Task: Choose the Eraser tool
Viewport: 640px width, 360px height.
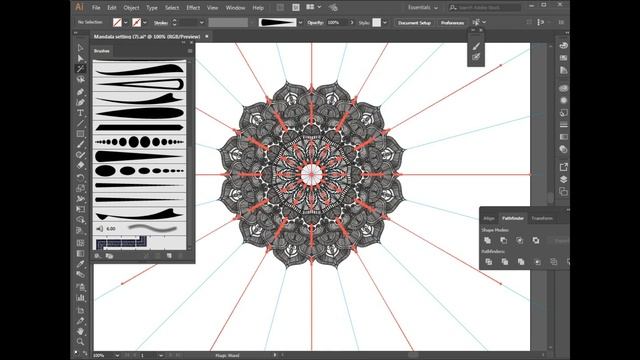Action: tap(80, 166)
